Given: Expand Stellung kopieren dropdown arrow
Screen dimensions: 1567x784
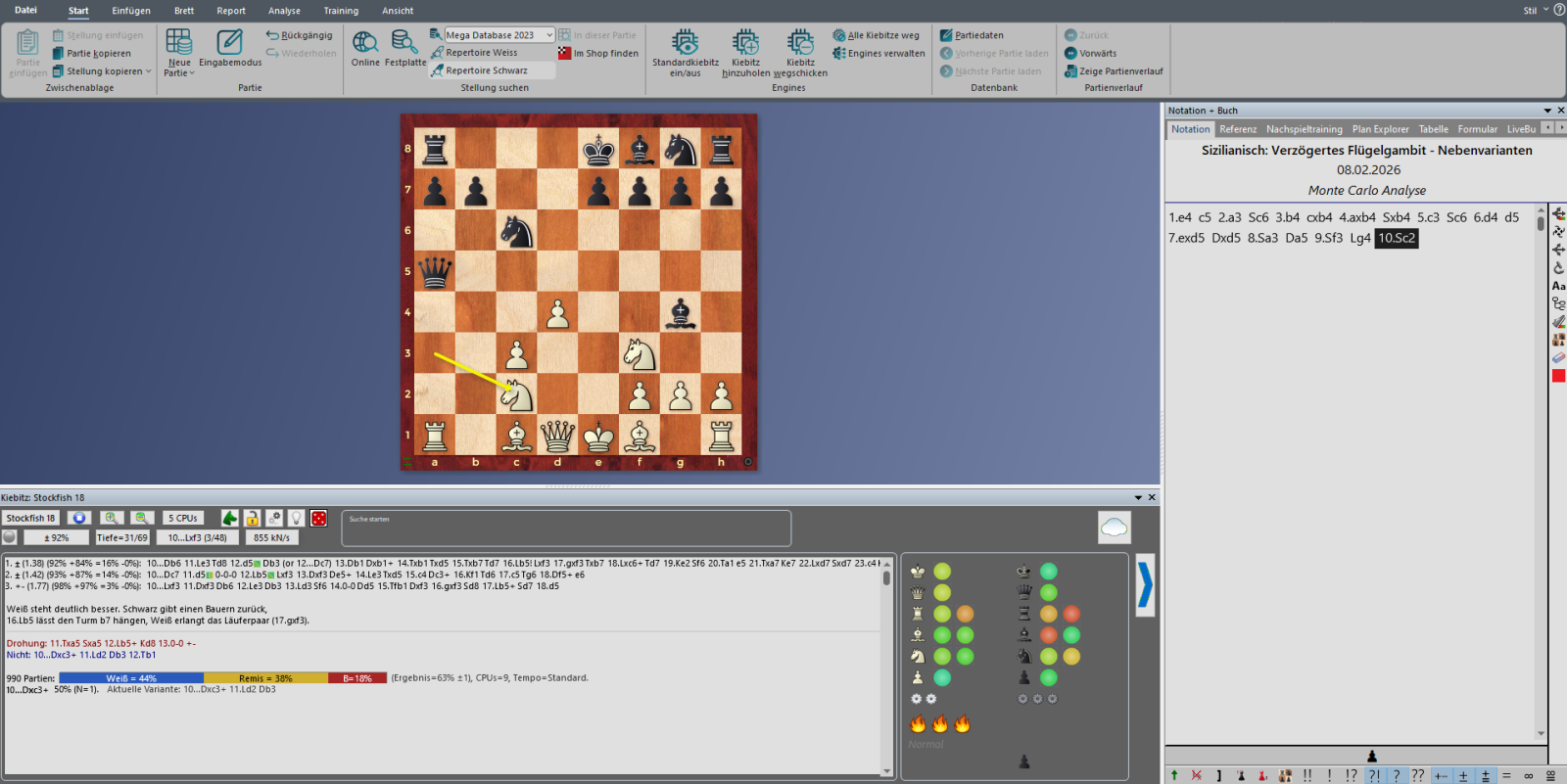Looking at the screenshot, I should point(149,71).
